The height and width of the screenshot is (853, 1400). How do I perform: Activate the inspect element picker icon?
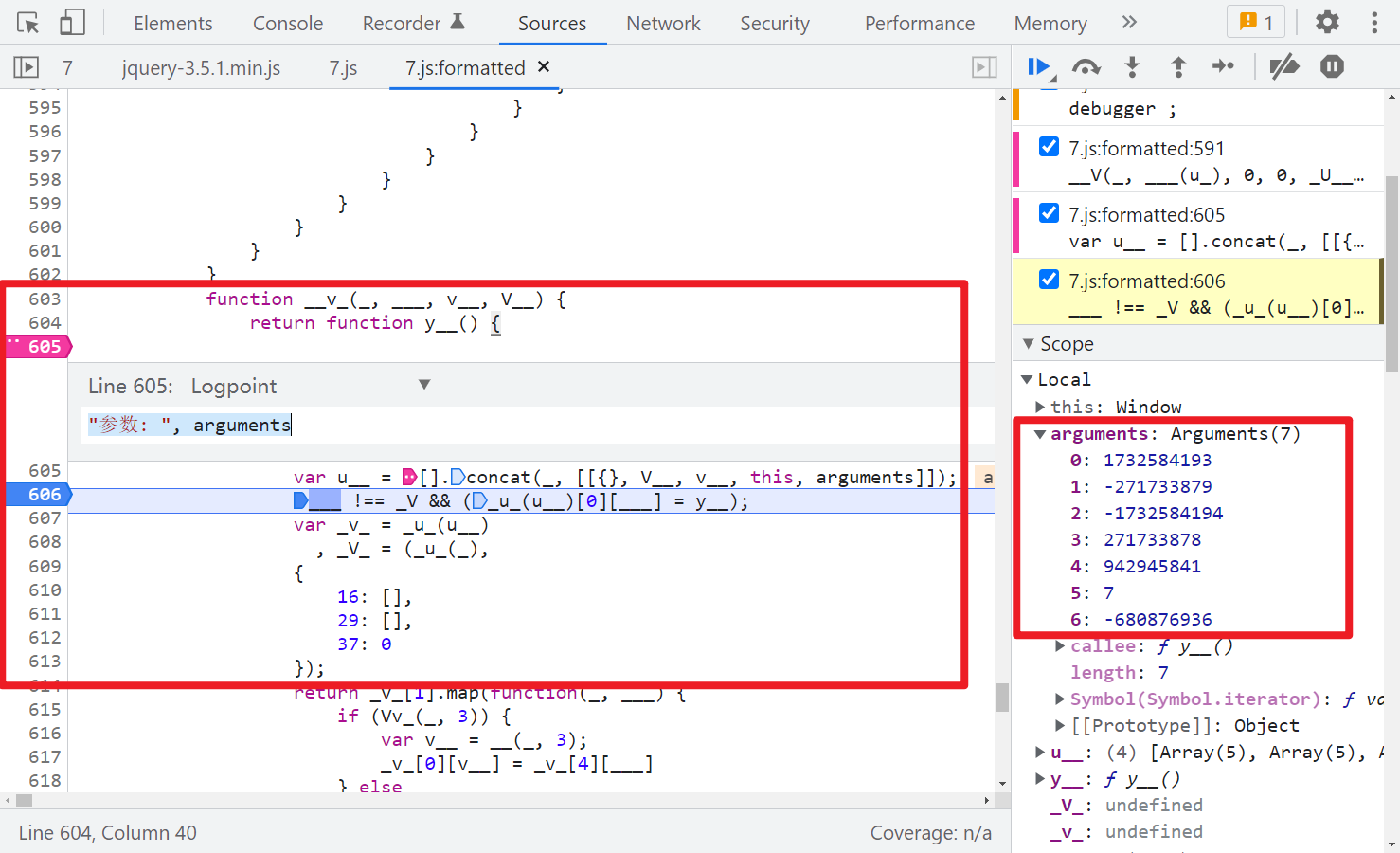coord(28,23)
